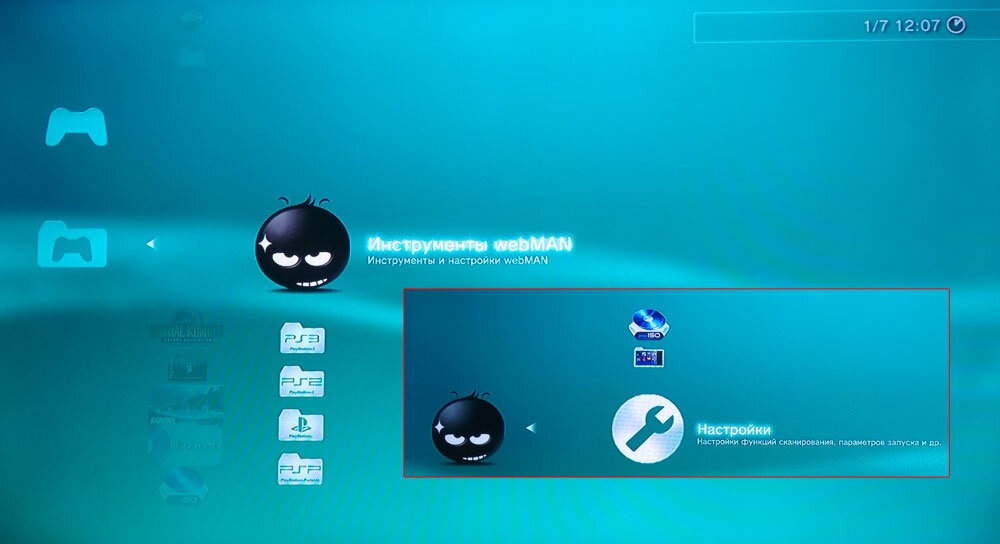Click the date and time text 1/7 12:07

[902, 26]
